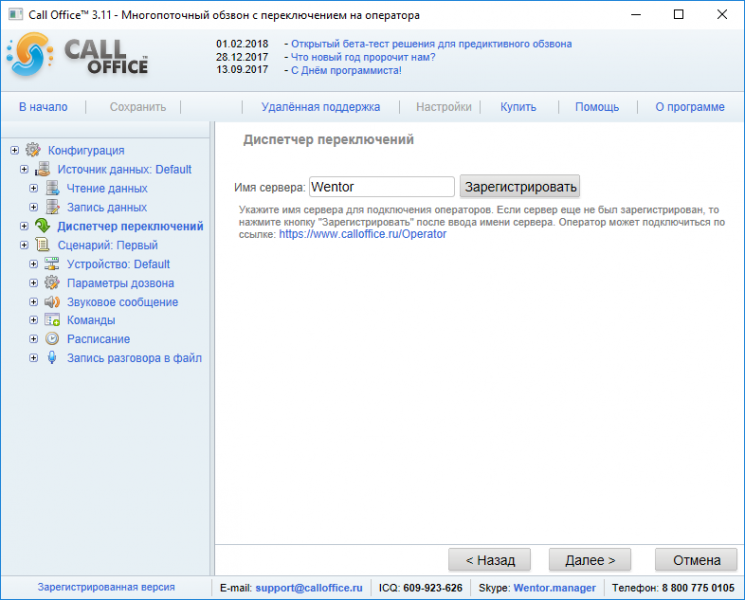Click the Имя сервера input field
The image size is (745, 600).
coord(382,187)
